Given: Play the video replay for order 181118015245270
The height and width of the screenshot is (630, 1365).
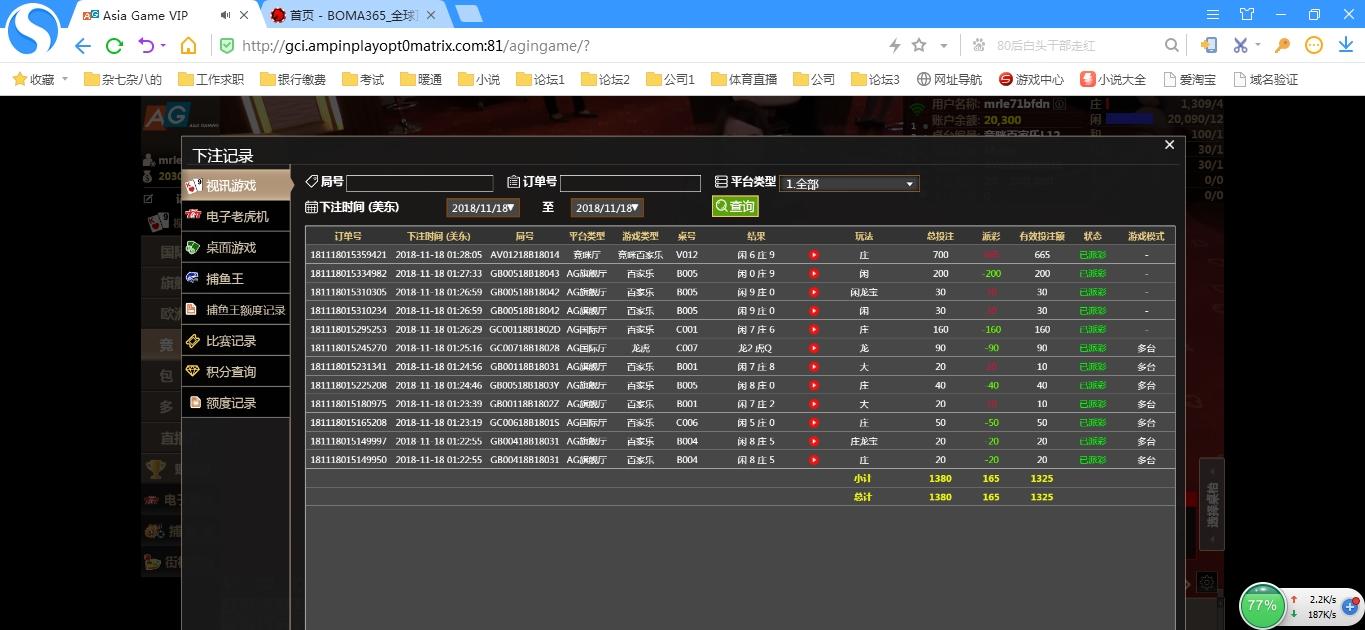Looking at the screenshot, I should (x=813, y=348).
